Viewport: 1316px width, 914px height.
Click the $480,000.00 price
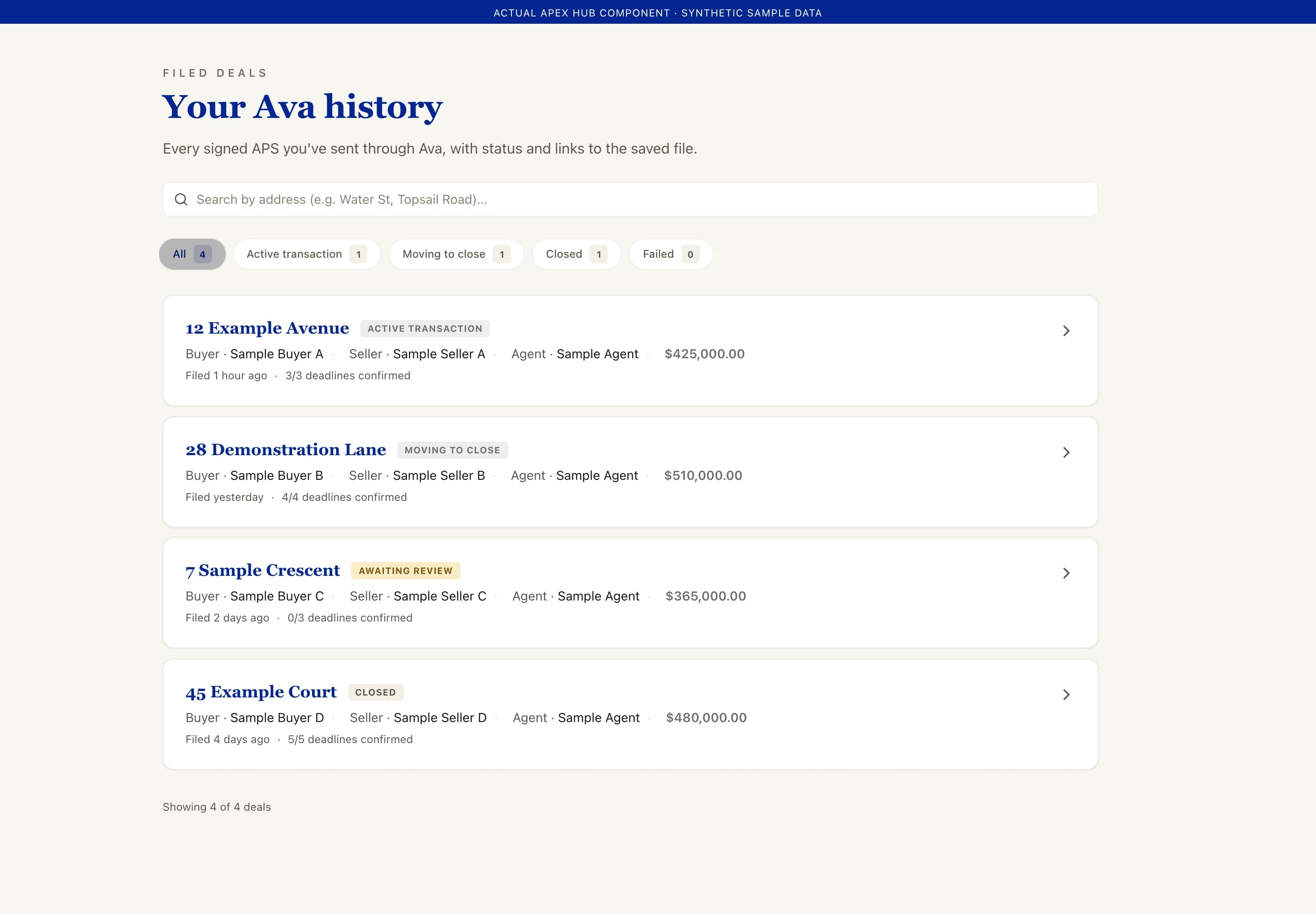pos(706,717)
